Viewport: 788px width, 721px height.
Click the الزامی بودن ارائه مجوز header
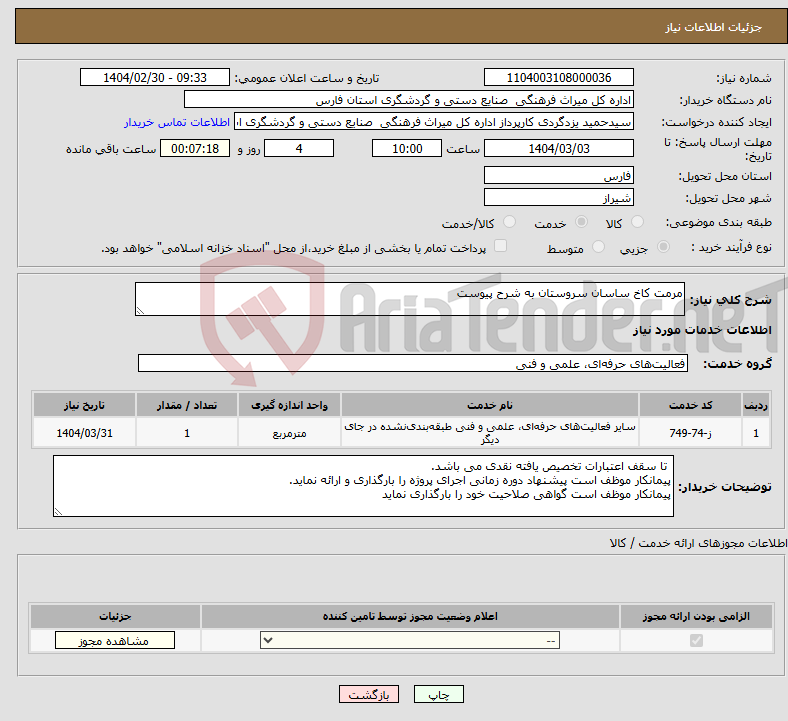coord(696,616)
